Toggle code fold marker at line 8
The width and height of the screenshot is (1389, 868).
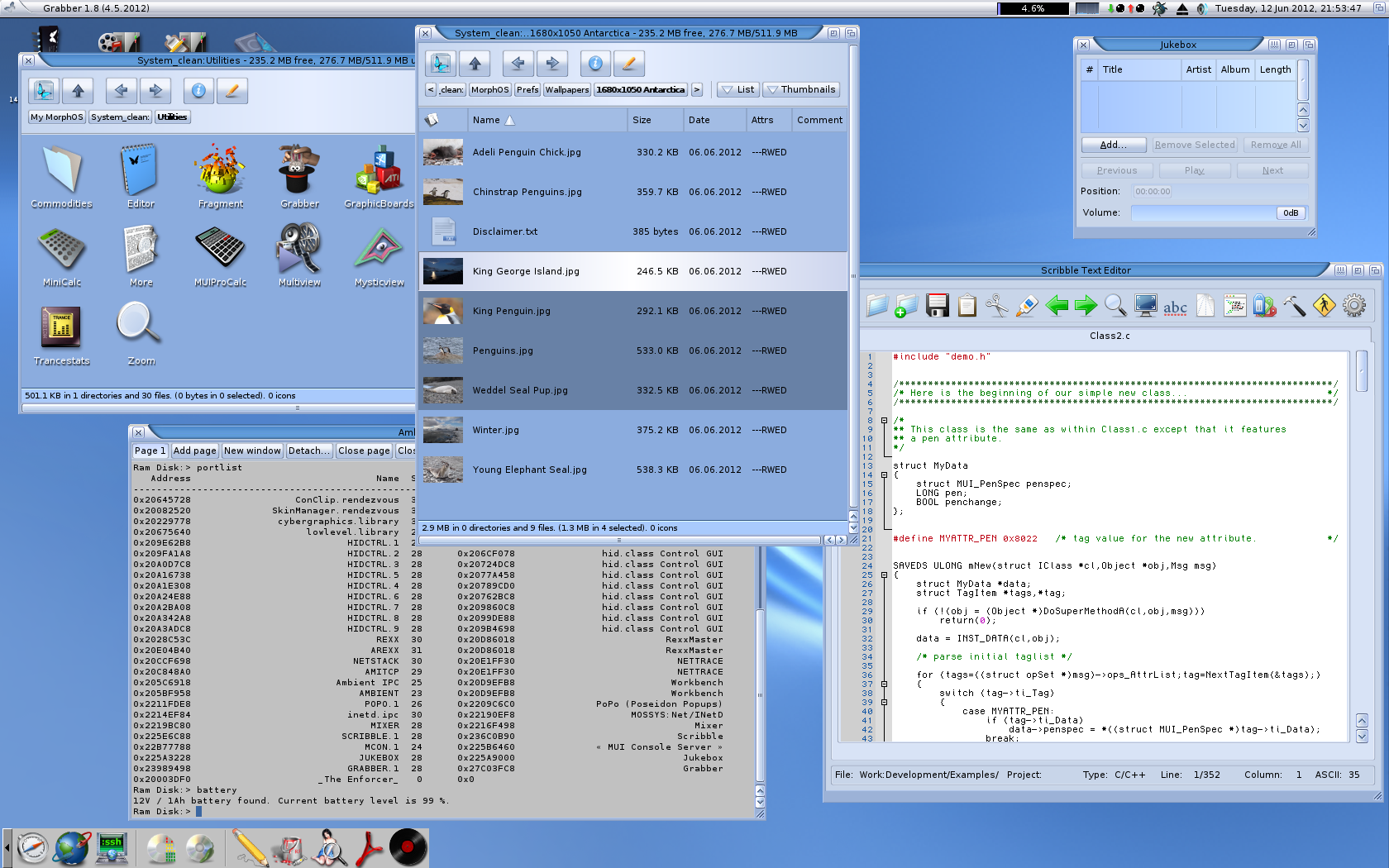click(x=884, y=421)
